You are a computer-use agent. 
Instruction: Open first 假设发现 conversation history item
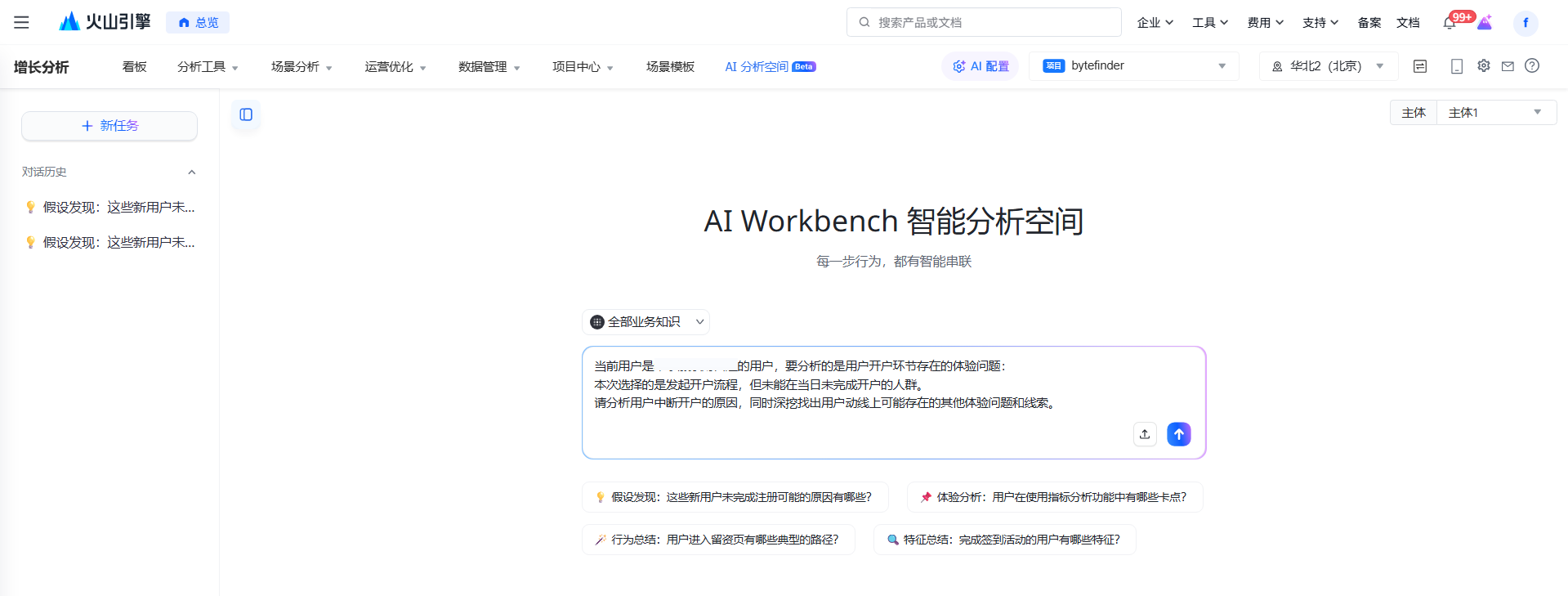(110, 207)
